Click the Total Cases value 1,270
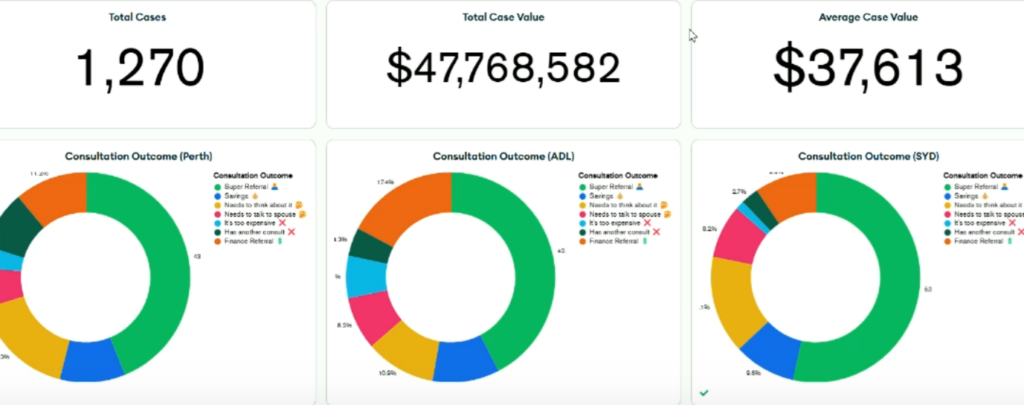1024x405 pixels. pos(139,67)
